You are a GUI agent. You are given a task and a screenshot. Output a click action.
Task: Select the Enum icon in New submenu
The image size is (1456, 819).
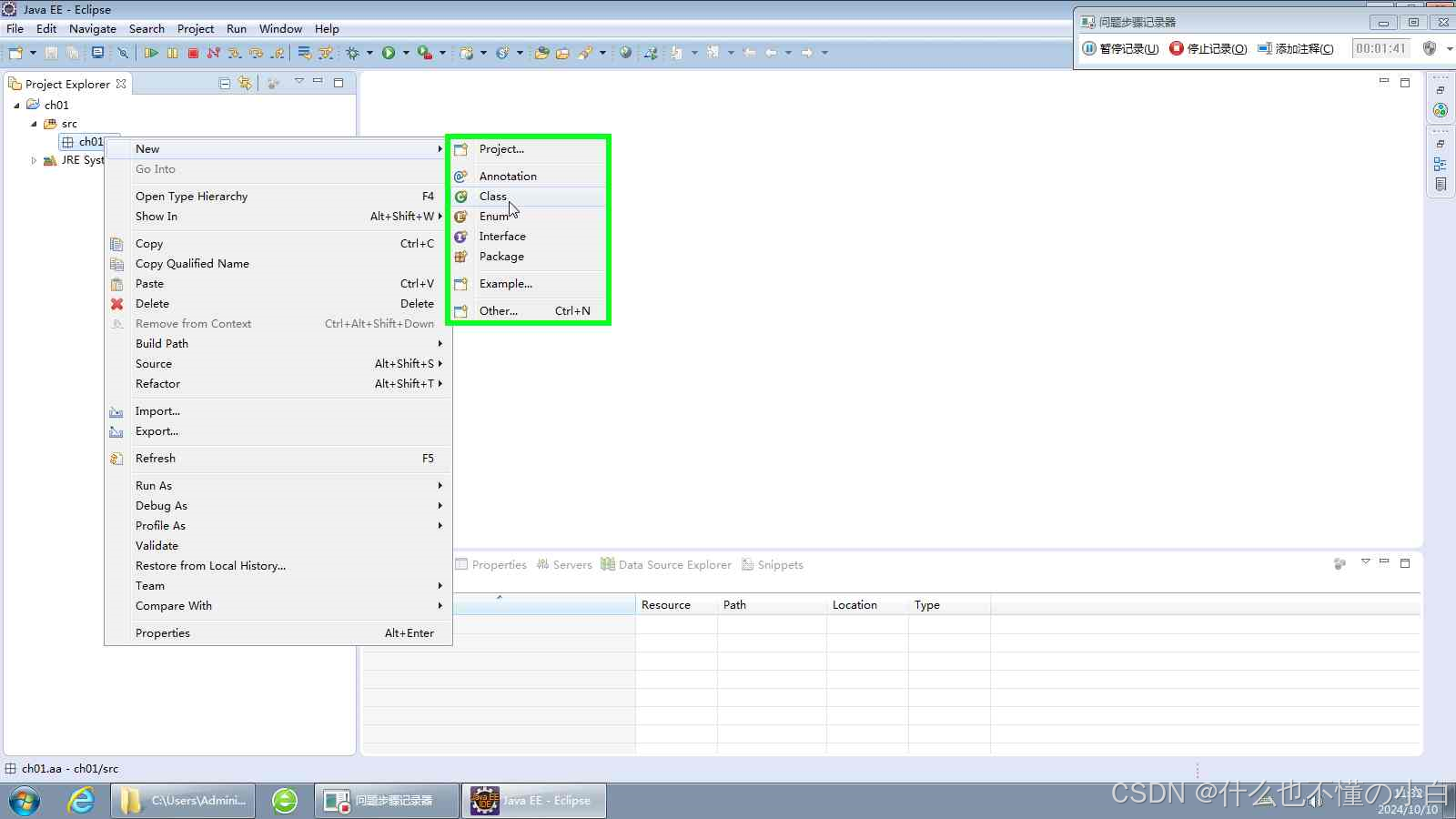[x=461, y=217]
